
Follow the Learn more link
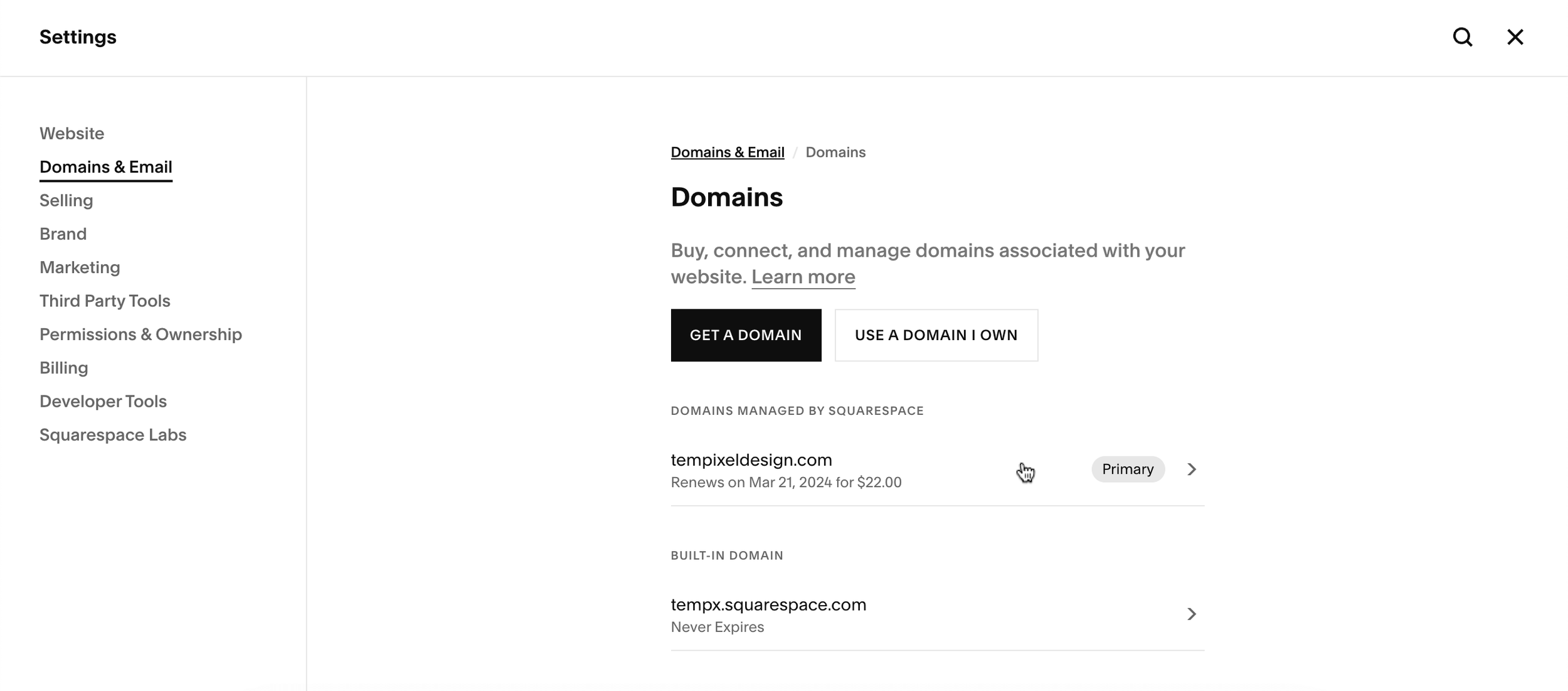click(803, 277)
